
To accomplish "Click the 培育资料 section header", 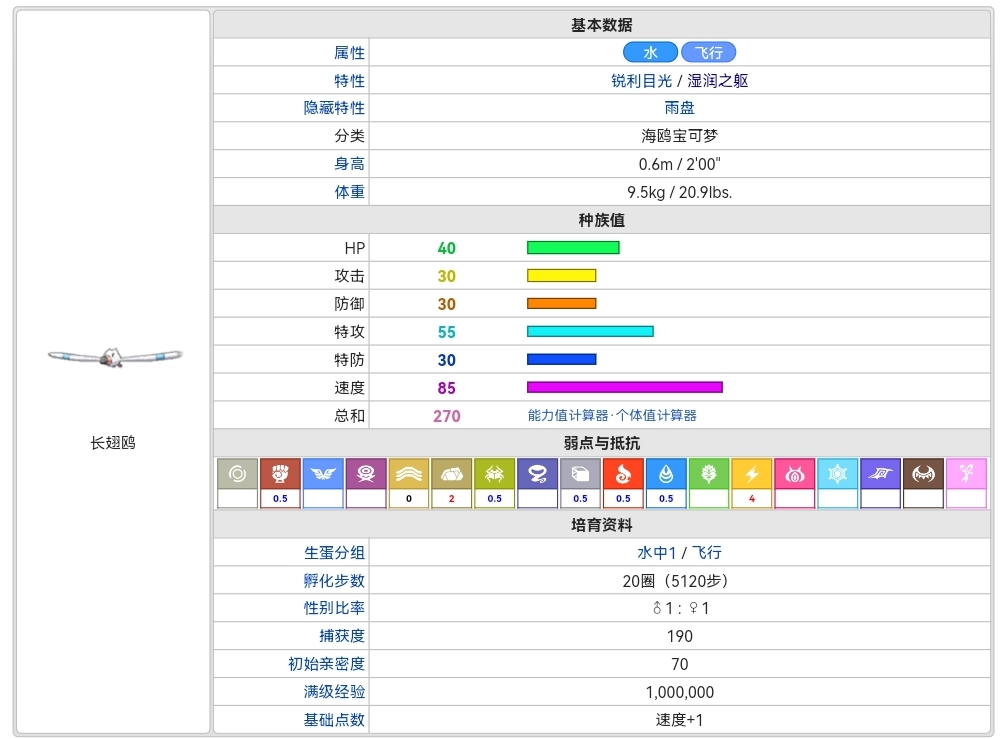I will coord(601,525).
